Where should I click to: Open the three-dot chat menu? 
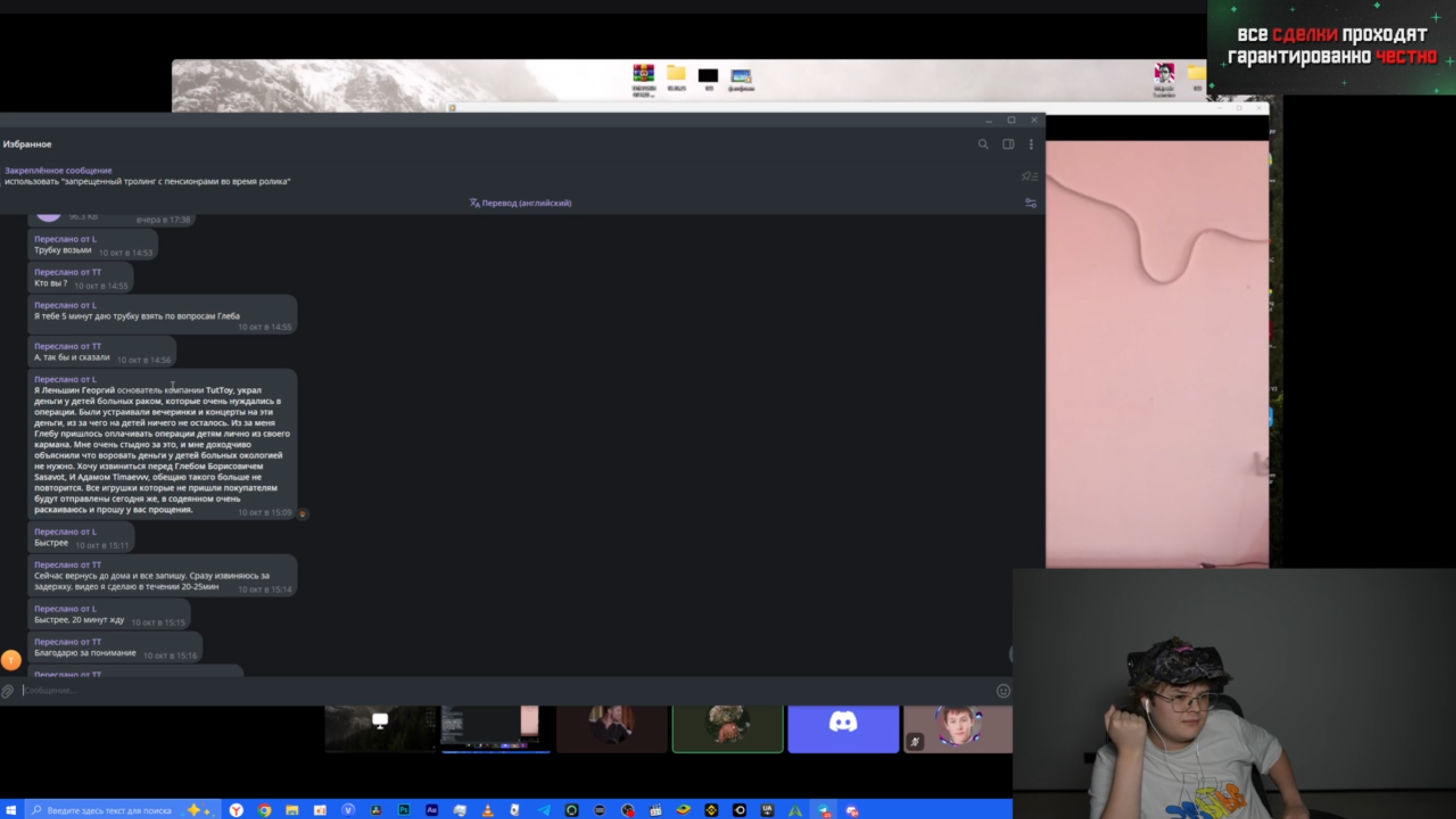pyautogui.click(x=1031, y=144)
